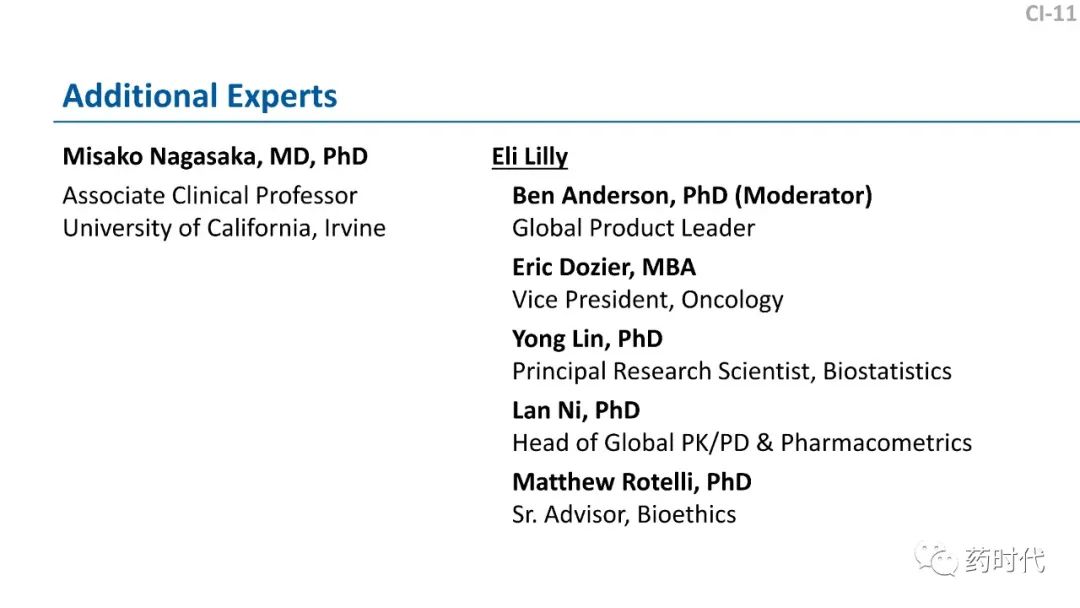1080x608 pixels.
Task: Click Vice President, Oncology text
Action: click(x=647, y=301)
